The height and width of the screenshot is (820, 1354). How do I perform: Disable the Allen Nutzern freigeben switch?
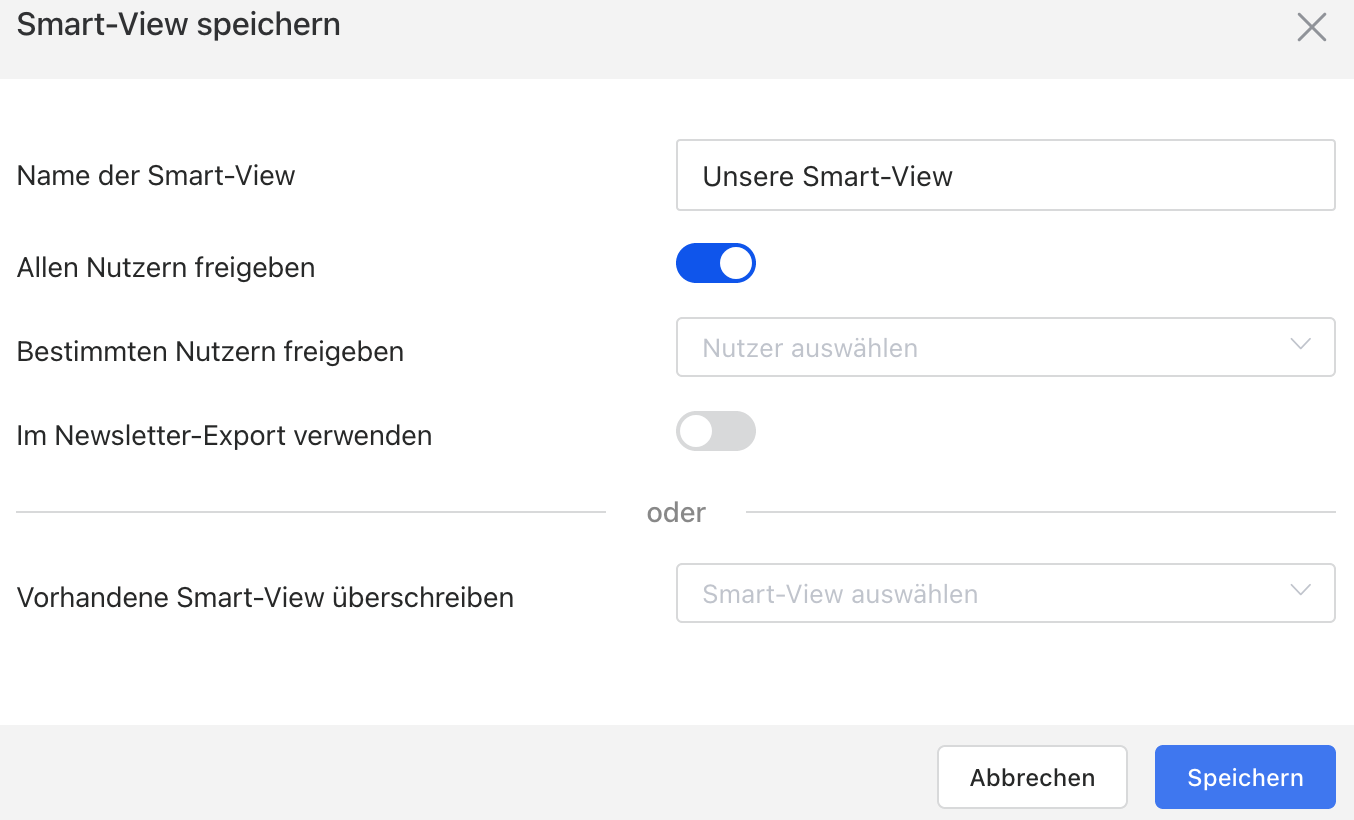point(716,263)
